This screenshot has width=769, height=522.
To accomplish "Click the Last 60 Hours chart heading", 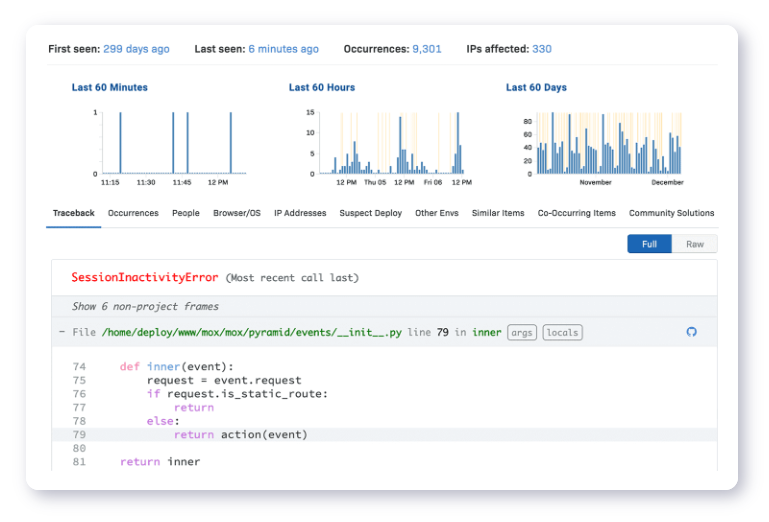I will click(322, 87).
